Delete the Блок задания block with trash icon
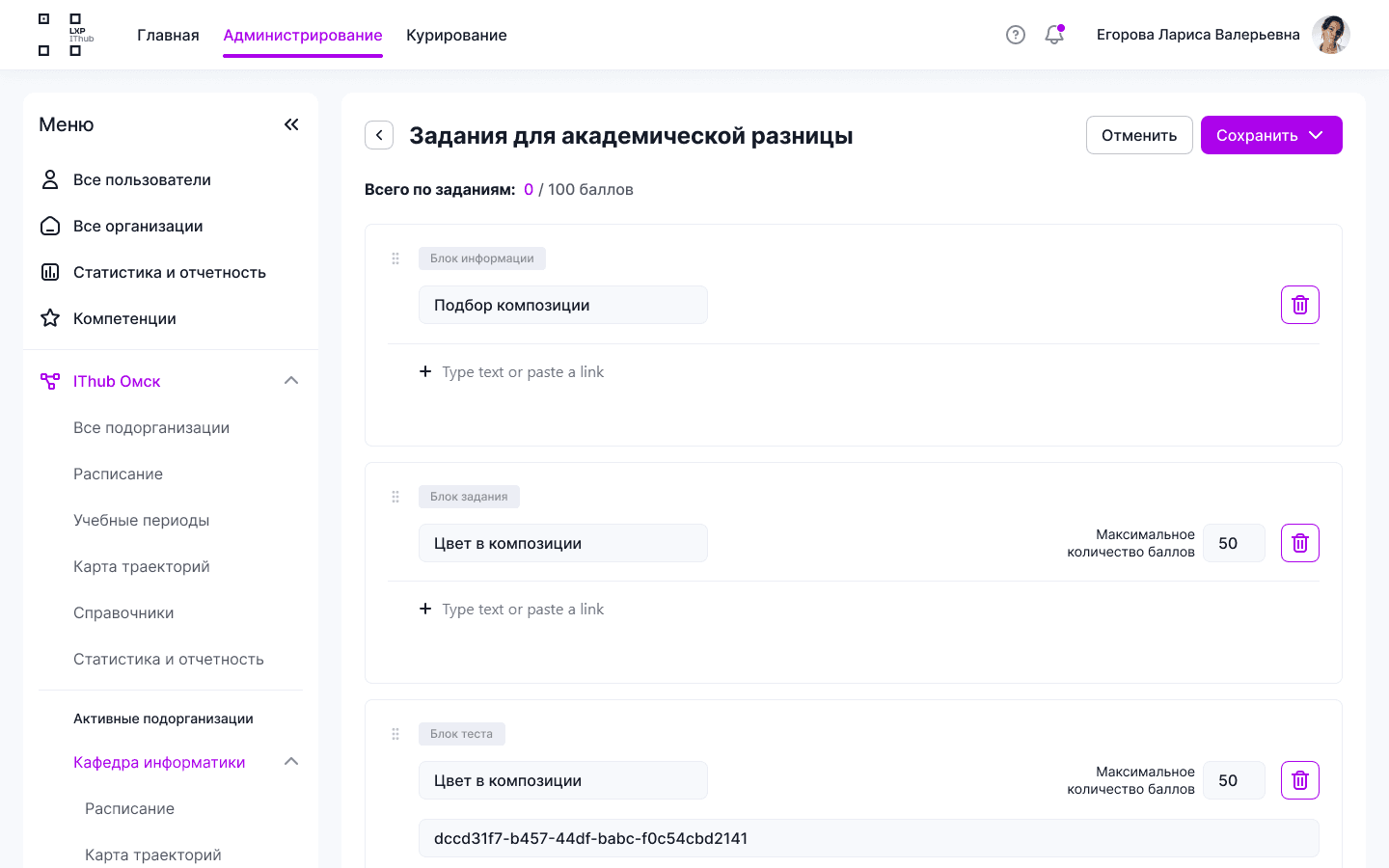Viewport: 1389px width, 868px height. tap(1300, 543)
